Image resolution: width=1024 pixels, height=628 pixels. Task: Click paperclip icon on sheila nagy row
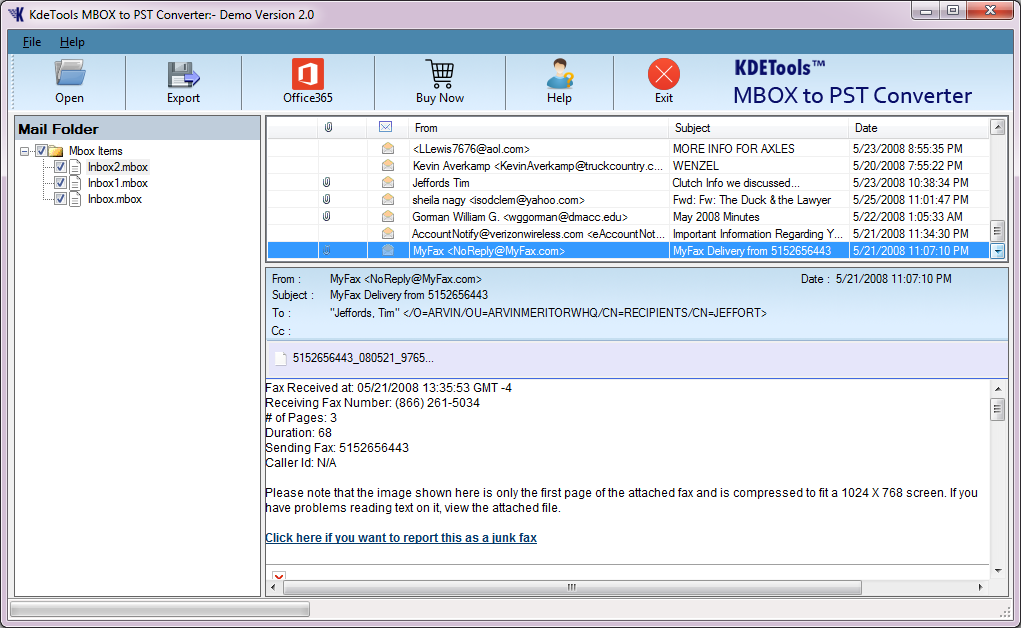pyautogui.click(x=327, y=199)
